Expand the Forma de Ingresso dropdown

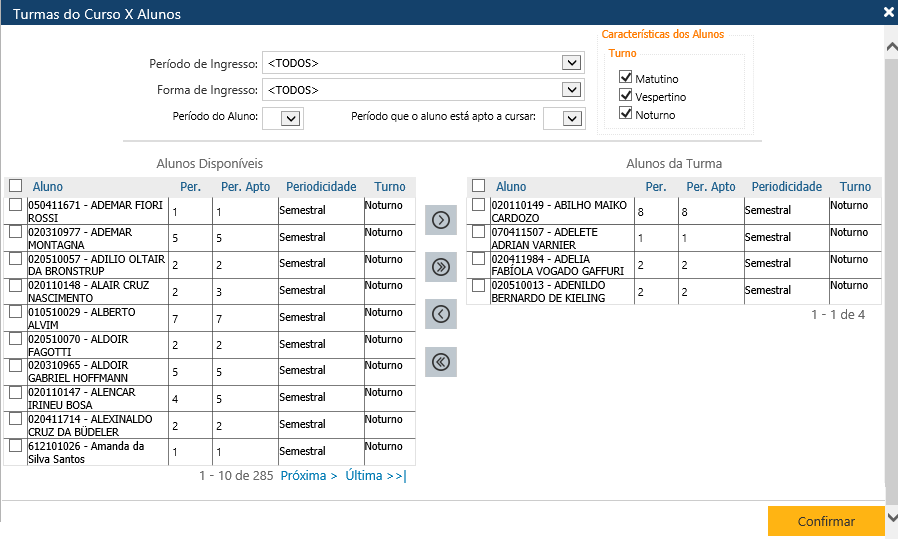(x=571, y=90)
